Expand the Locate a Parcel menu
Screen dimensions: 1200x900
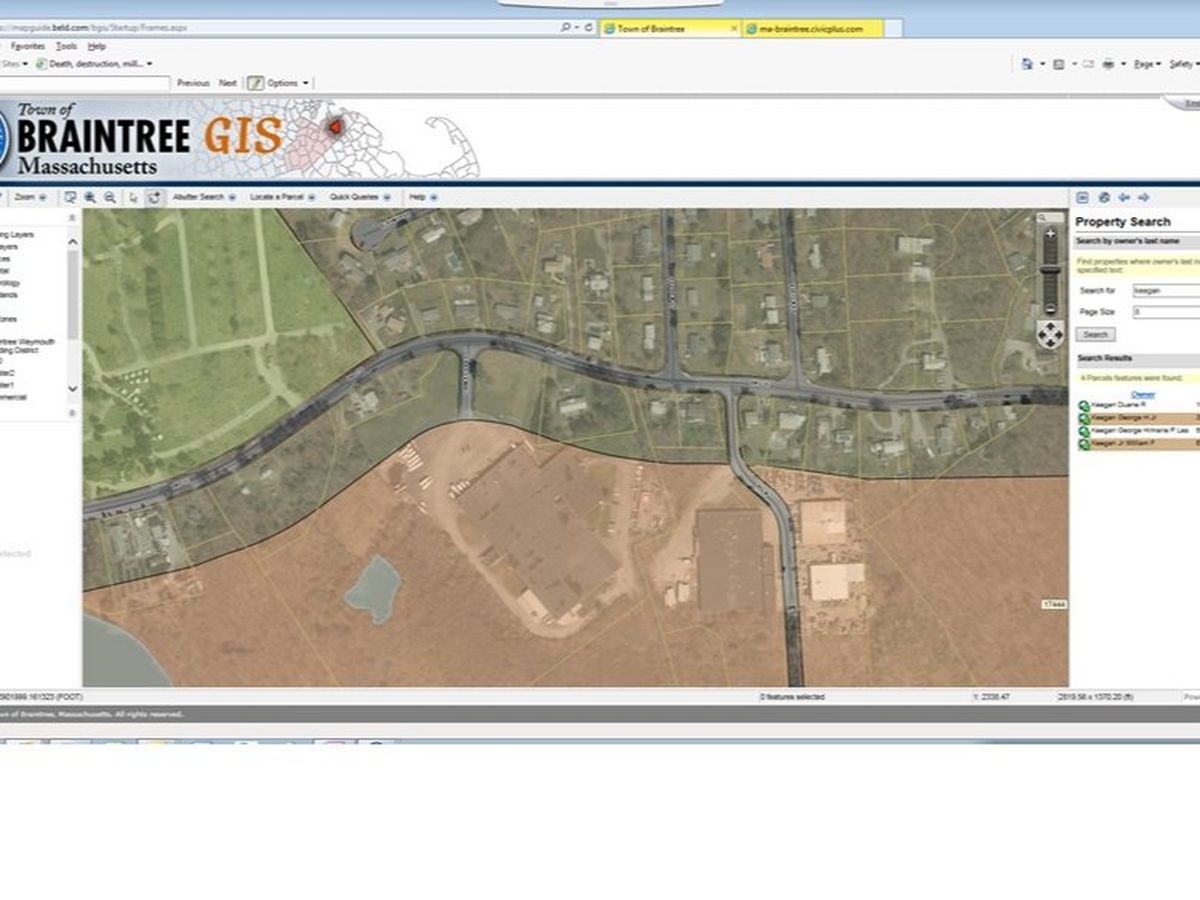pos(282,197)
